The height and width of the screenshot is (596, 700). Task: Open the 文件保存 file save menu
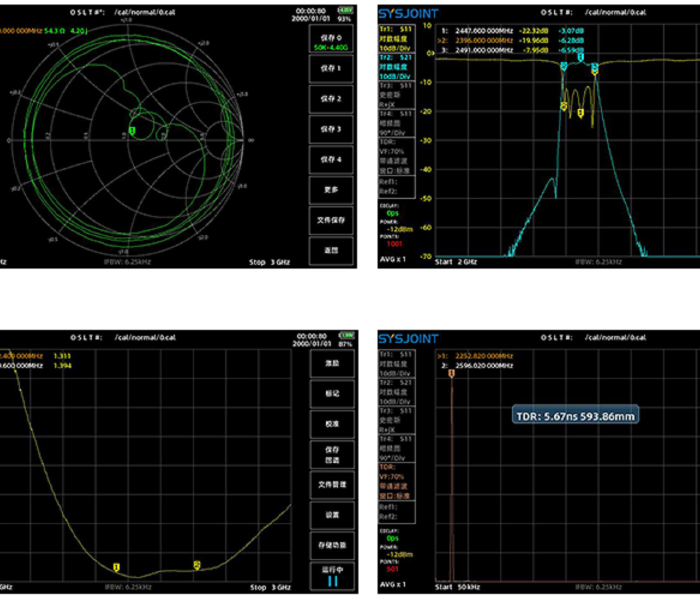click(331, 220)
